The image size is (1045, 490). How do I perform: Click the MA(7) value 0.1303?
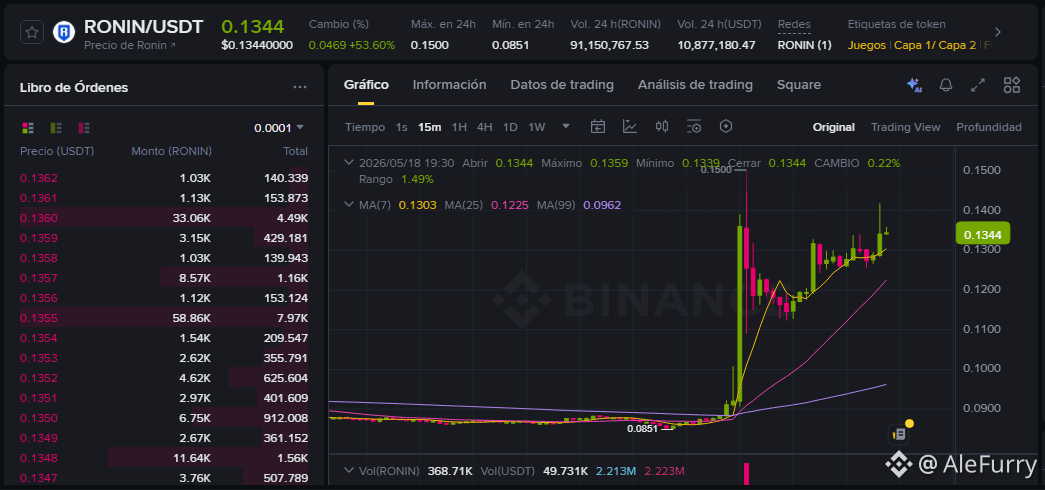point(417,205)
